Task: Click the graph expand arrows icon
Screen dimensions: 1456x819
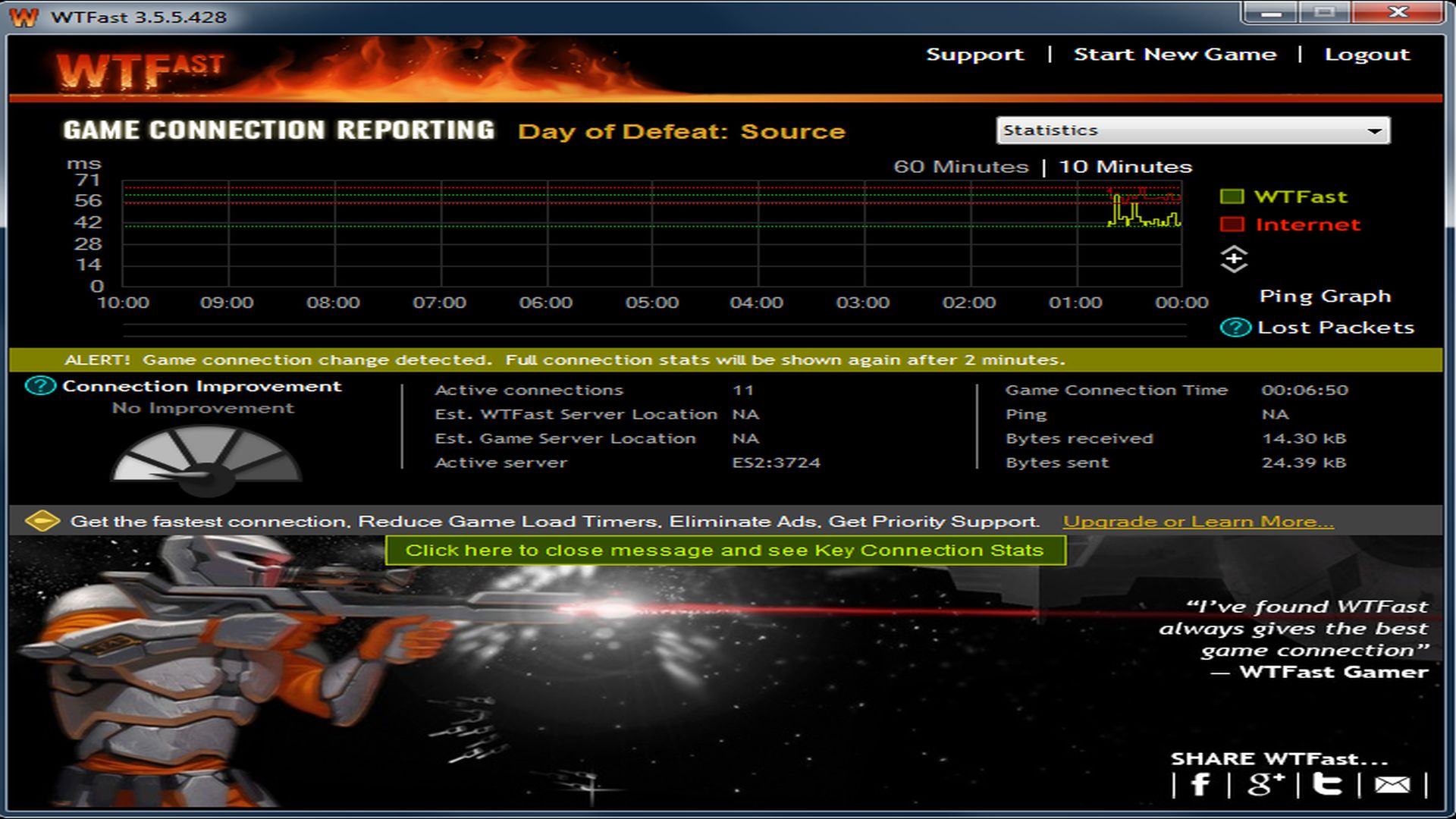Action: point(1234,259)
